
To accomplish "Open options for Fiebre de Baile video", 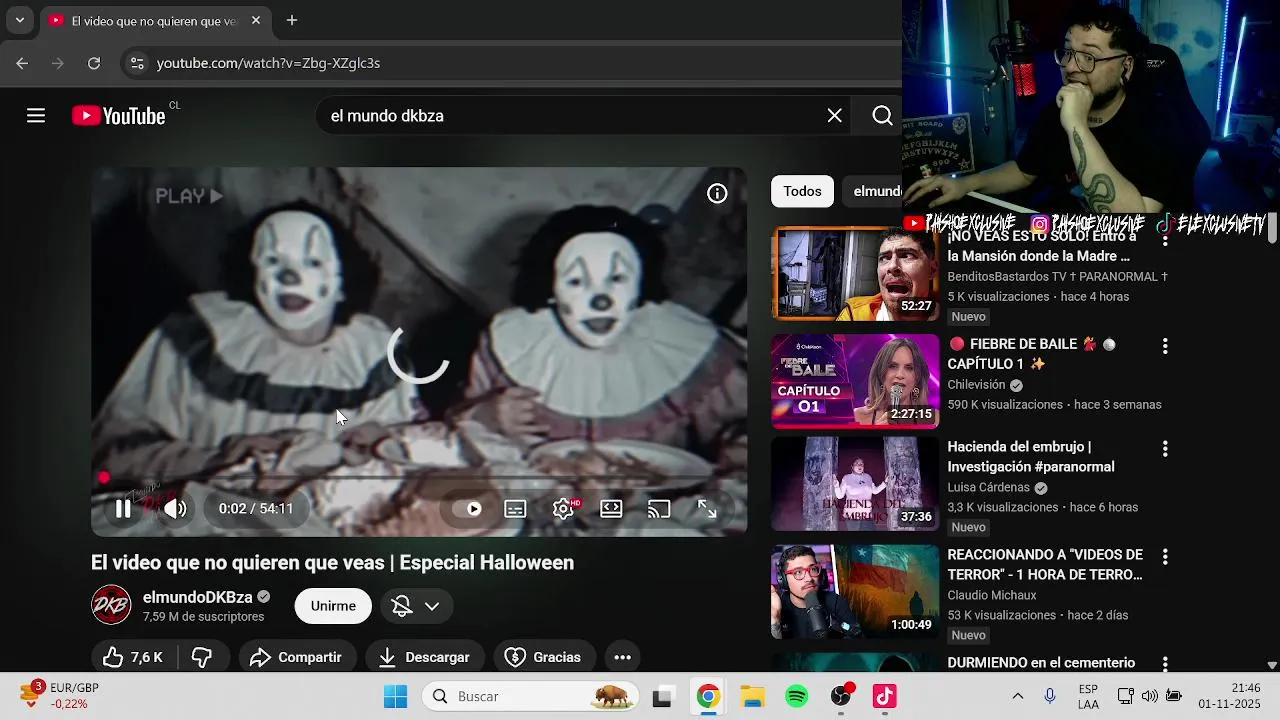I will tap(1164, 346).
